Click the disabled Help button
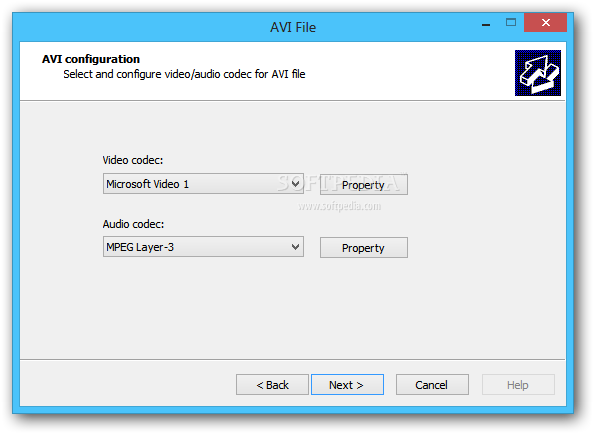594x434 pixels. (518, 385)
